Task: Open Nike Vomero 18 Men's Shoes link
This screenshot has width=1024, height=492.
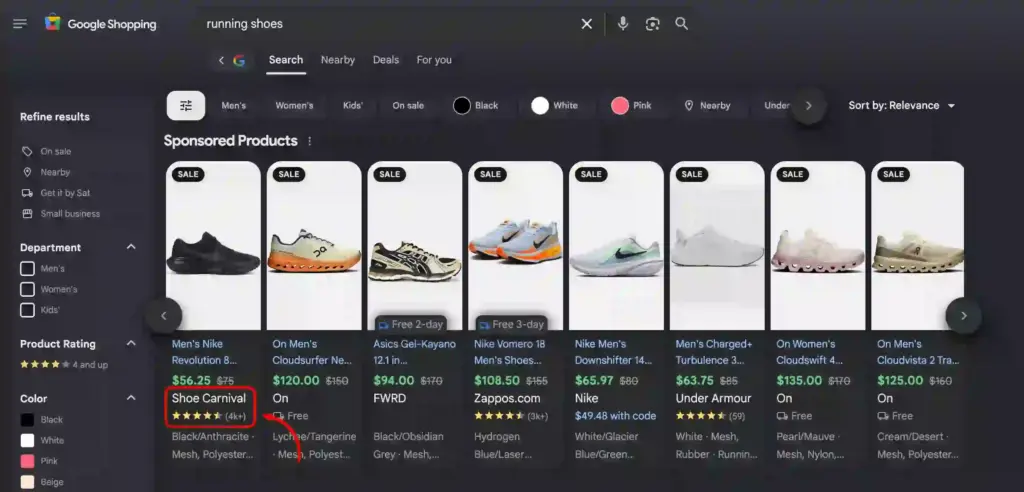Action: coord(508,352)
